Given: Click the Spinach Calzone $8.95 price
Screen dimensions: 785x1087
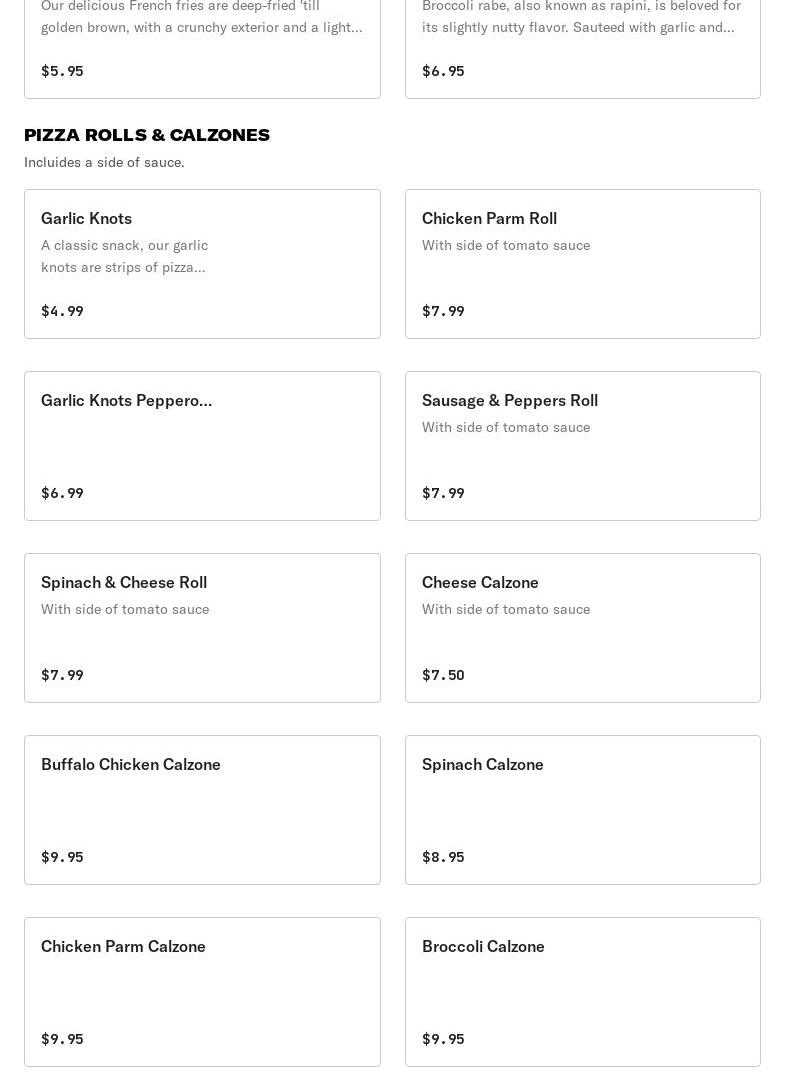Looking at the screenshot, I should point(443,857).
